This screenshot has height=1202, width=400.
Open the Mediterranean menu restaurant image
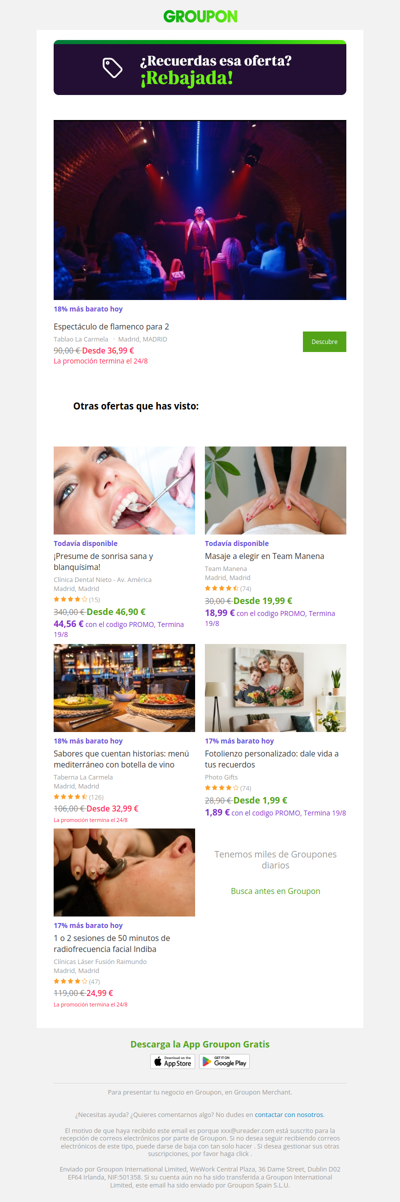click(124, 688)
